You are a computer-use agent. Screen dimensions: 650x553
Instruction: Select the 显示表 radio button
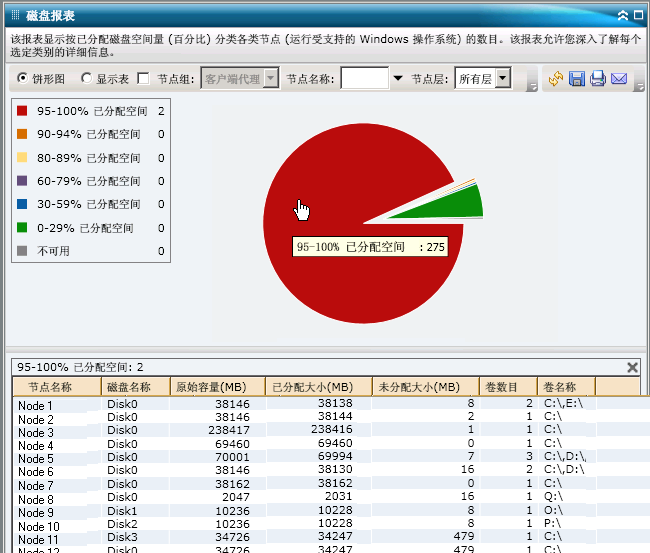coord(87,78)
